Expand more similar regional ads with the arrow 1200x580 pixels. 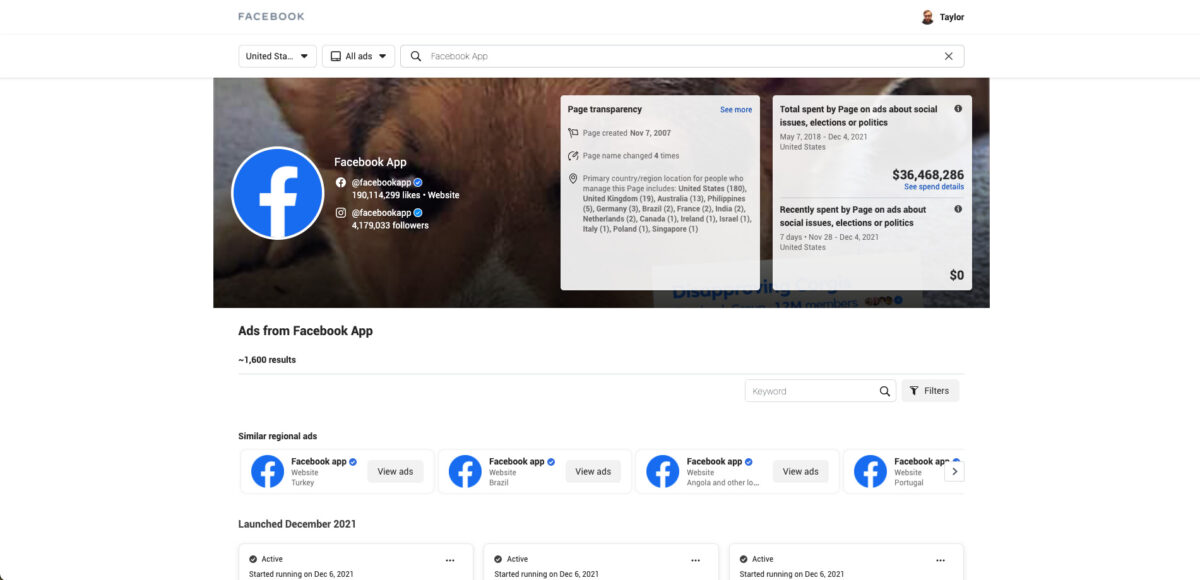coord(955,470)
